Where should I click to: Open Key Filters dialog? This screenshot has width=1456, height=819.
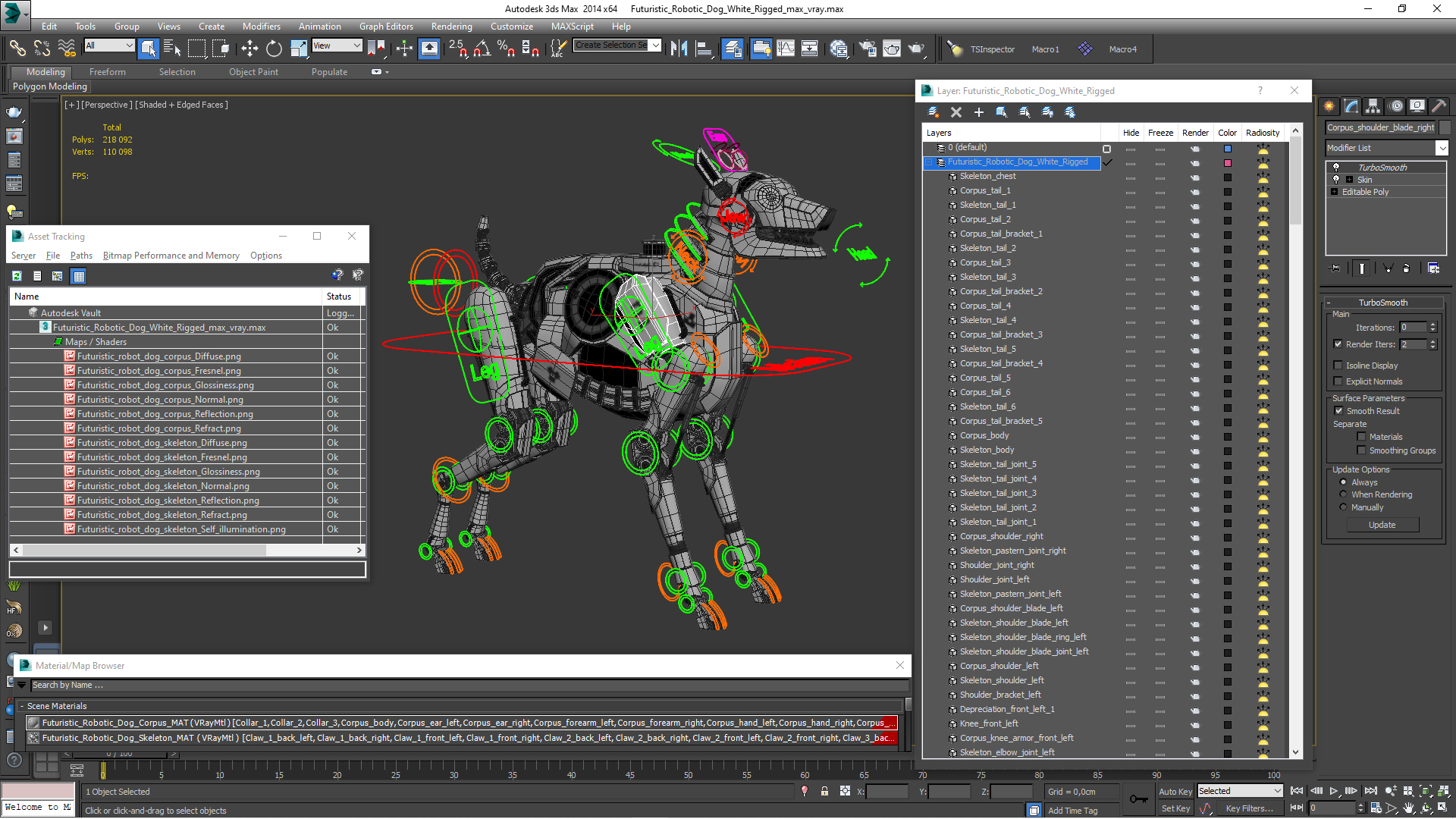(x=1248, y=808)
